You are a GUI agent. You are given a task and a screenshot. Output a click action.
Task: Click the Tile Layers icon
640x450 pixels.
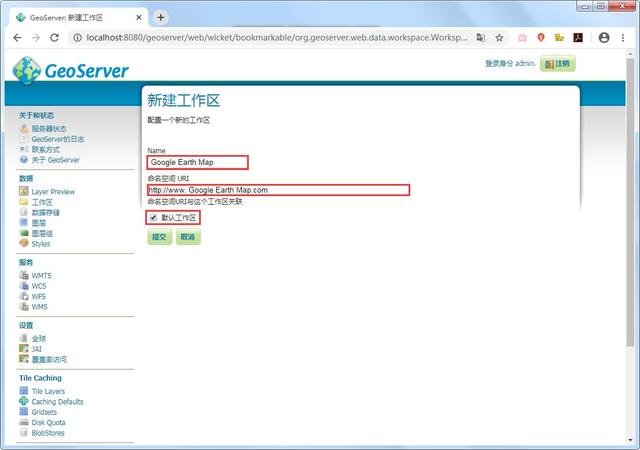[x=24, y=391]
